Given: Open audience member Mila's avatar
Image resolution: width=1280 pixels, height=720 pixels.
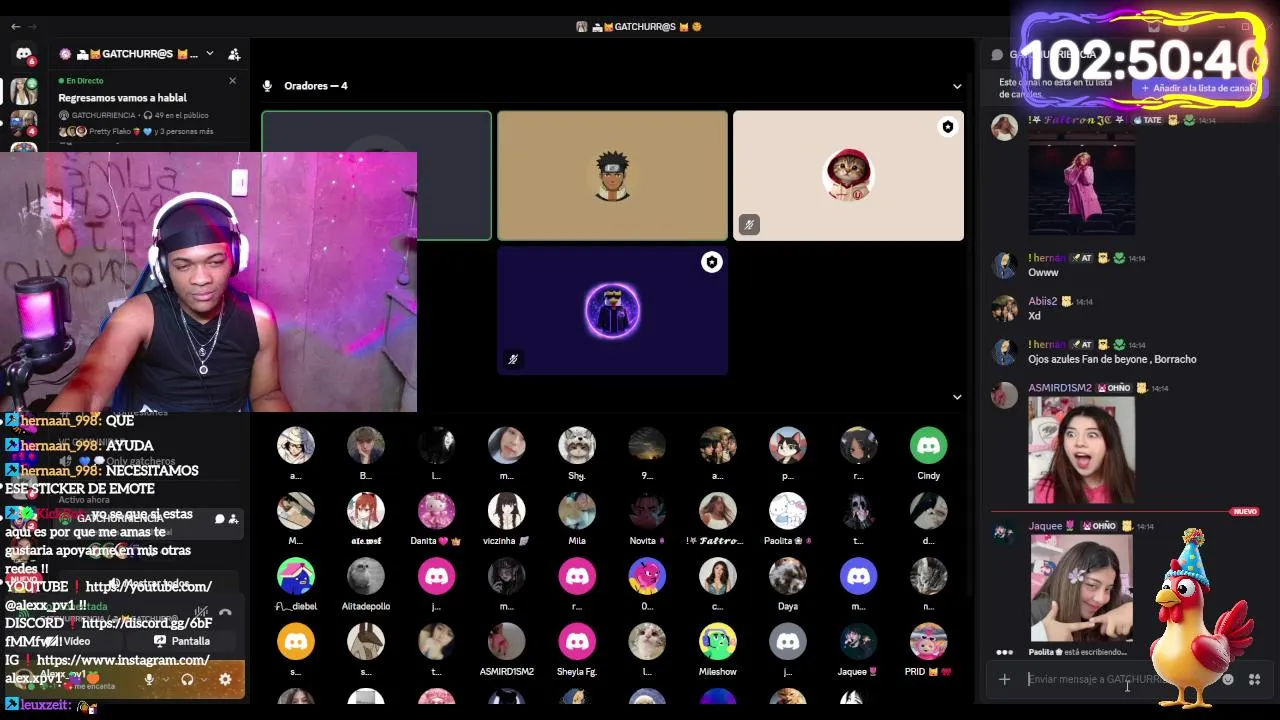Looking at the screenshot, I should click(x=577, y=511).
